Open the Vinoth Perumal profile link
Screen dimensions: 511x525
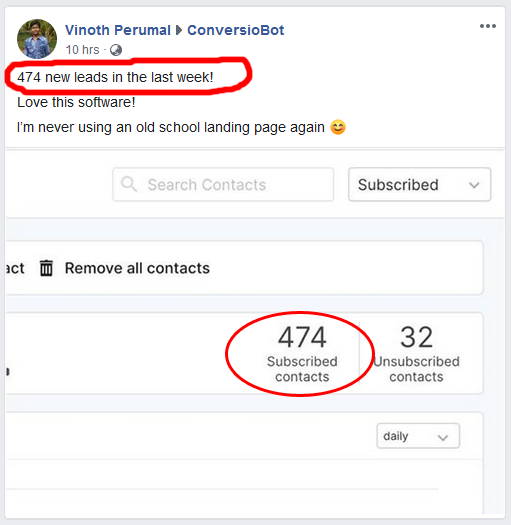click(118, 30)
